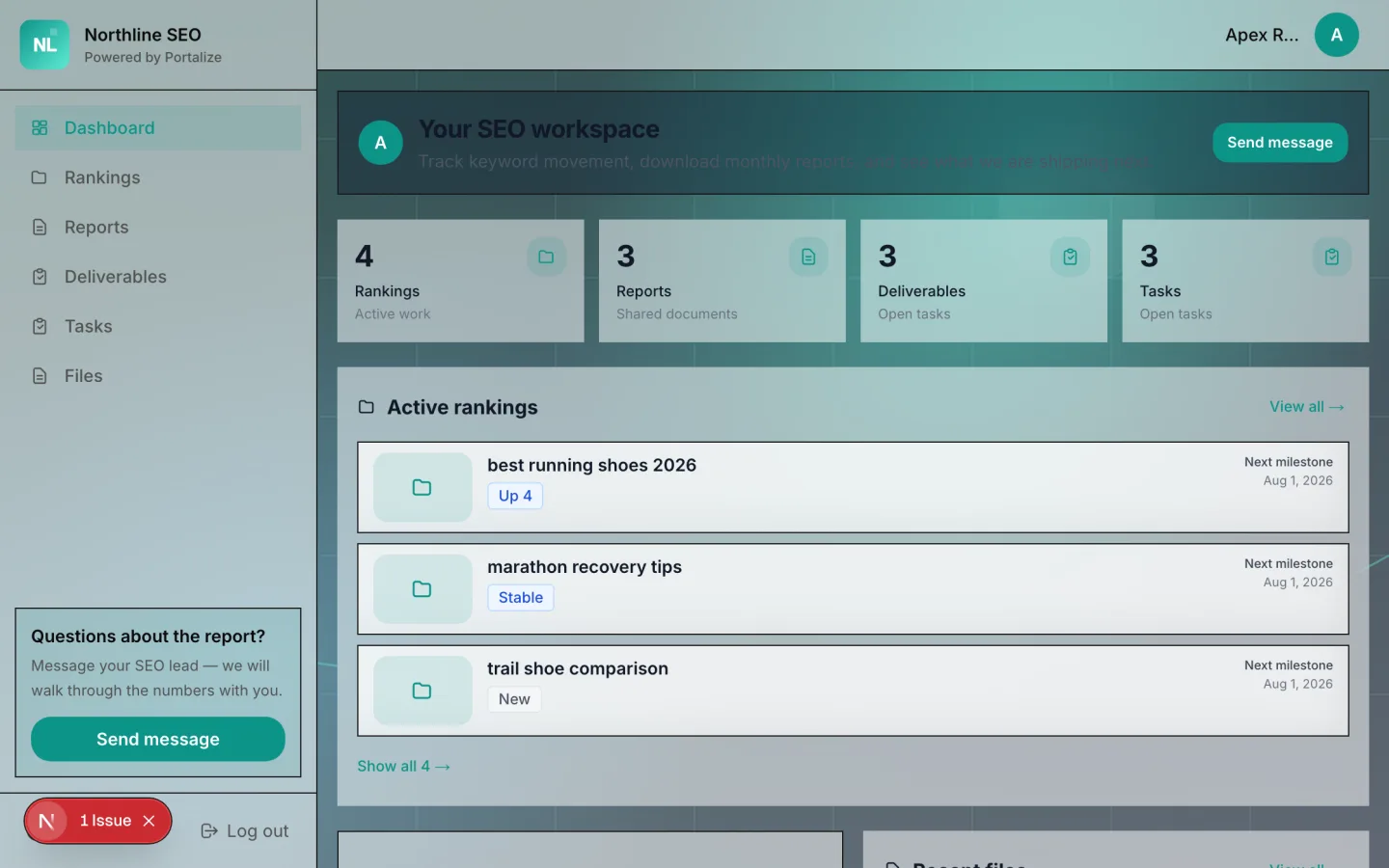Open trail shoe comparison ranking
1389x868 pixels.
(x=853, y=691)
